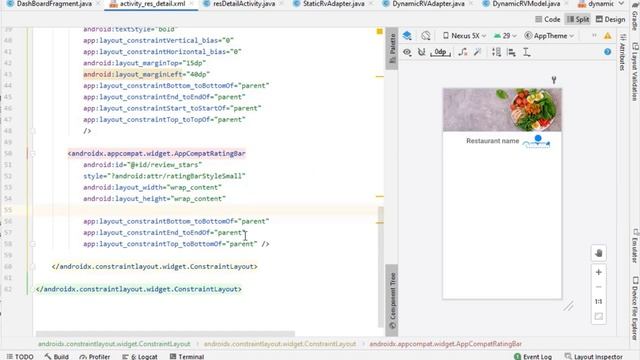Open the Profiler tool window
This screenshot has width=640, height=360.
click(x=95, y=356)
